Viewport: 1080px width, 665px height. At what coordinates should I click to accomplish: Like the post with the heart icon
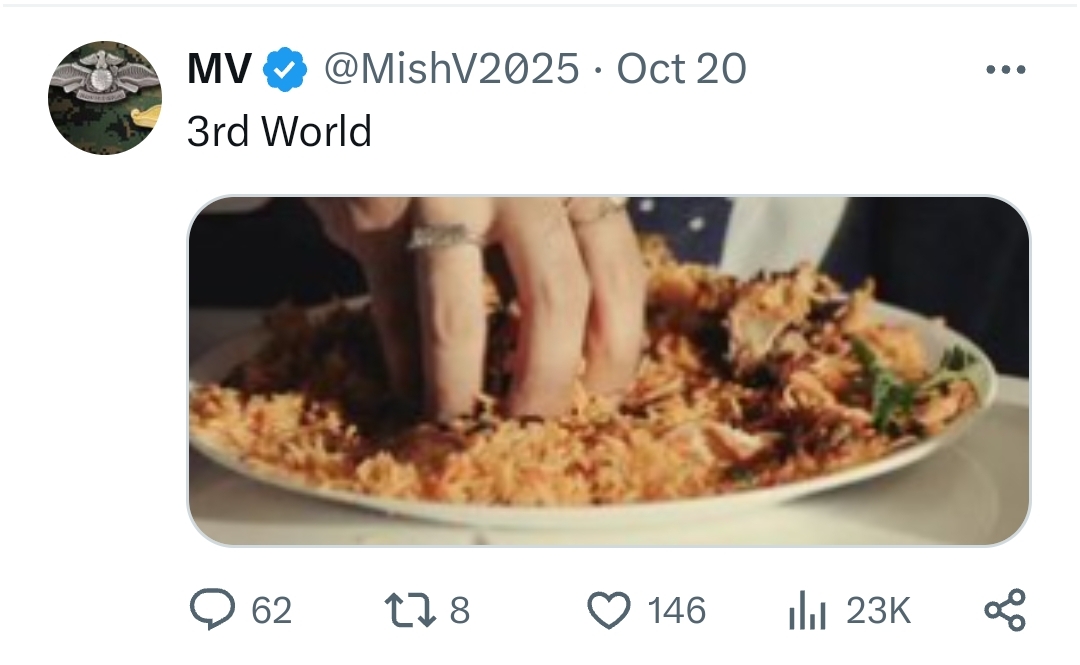[x=609, y=611]
